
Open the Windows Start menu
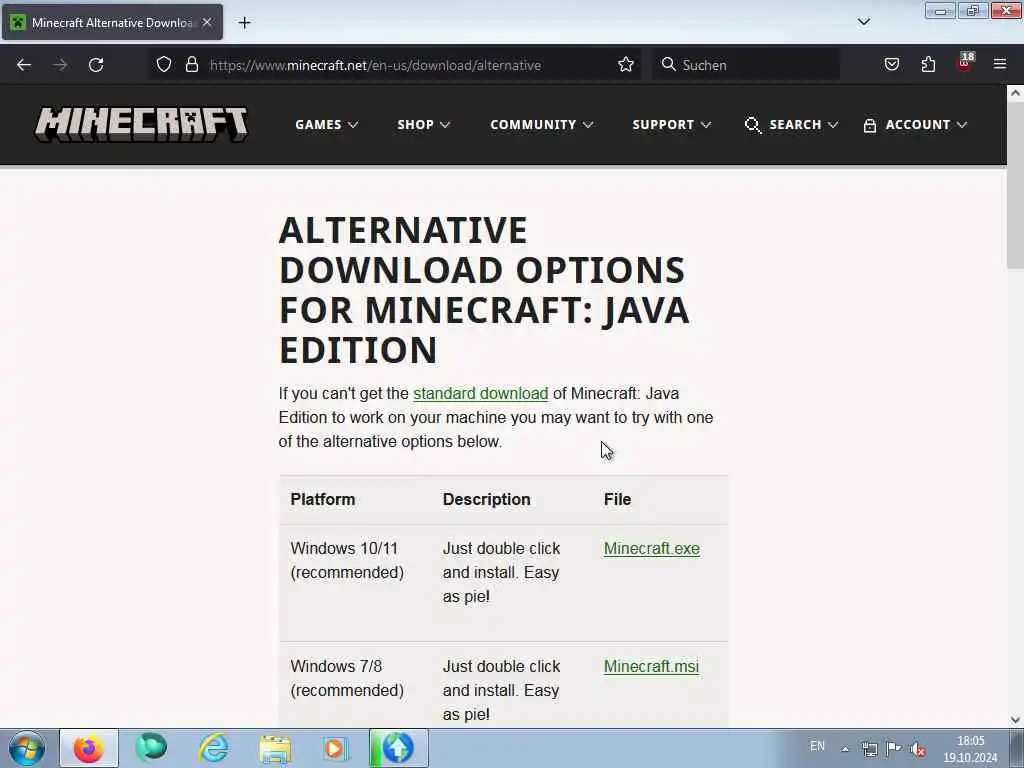[x=27, y=748]
